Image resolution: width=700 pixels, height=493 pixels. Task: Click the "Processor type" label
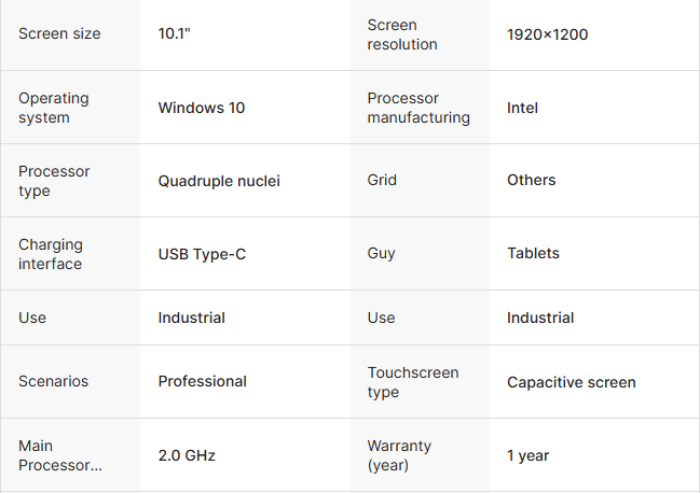tap(54, 181)
